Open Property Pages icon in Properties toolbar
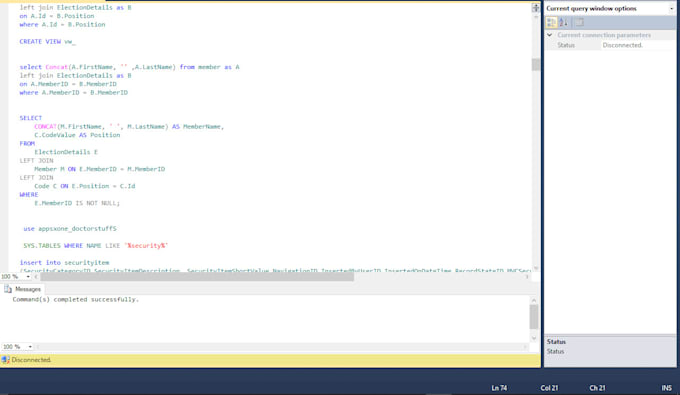Viewport: 680px width, 395px height. 579,22
